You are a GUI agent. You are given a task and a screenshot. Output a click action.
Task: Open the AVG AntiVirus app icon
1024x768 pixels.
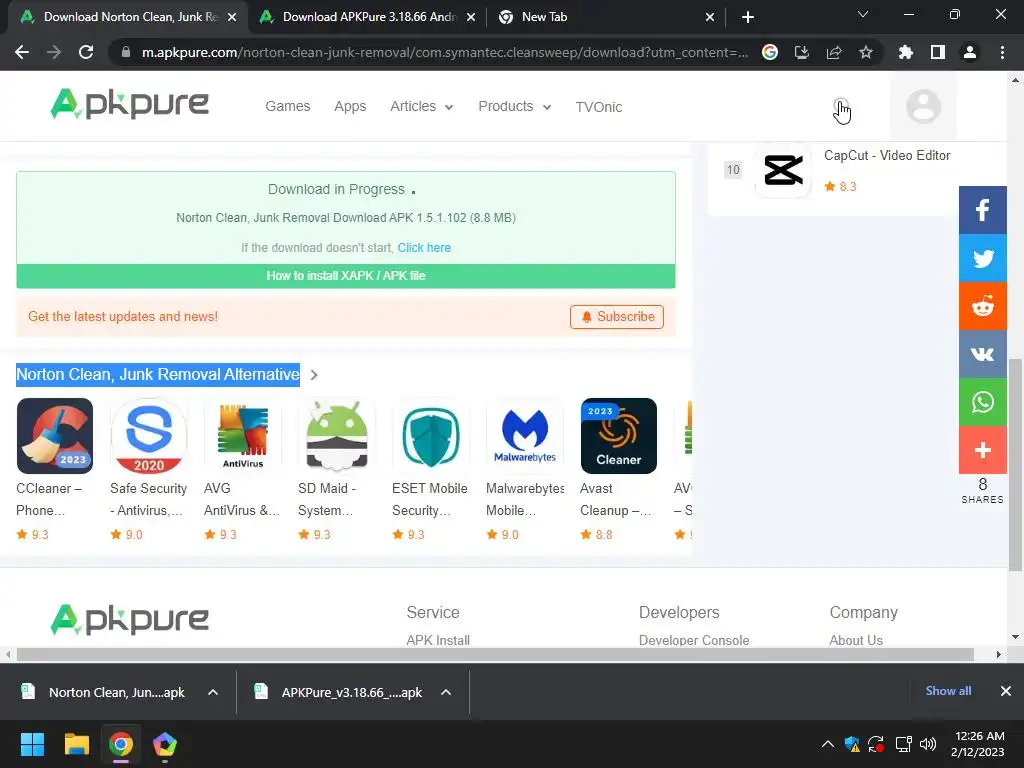(x=243, y=436)
